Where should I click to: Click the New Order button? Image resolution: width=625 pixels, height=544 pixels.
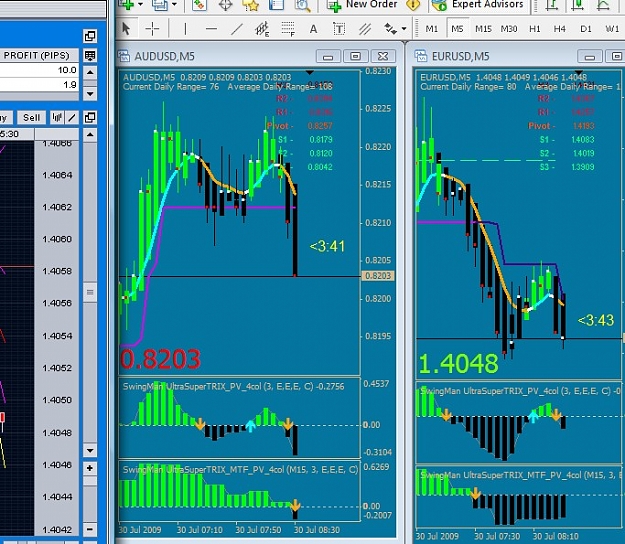coord(362,5)
